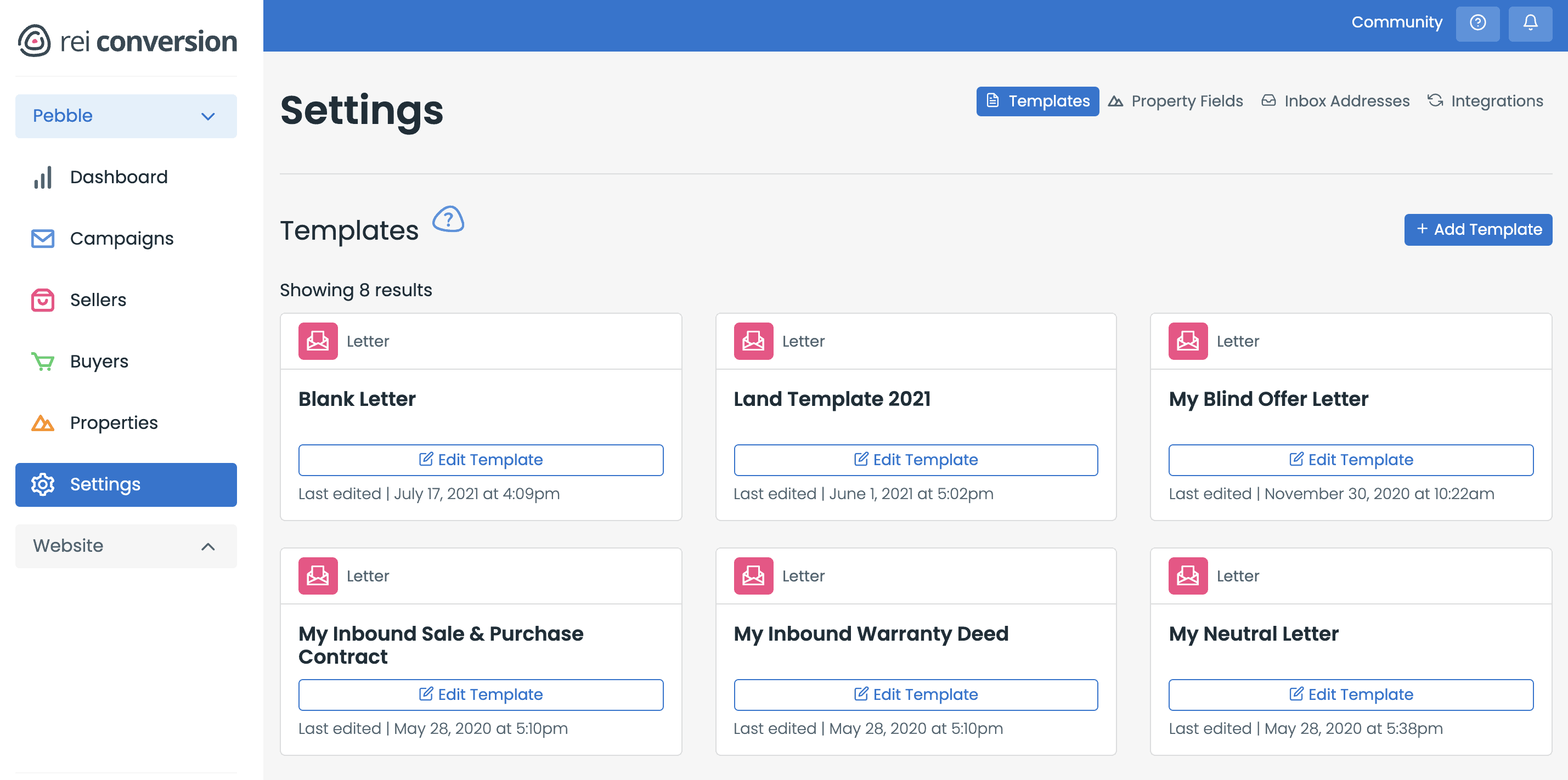Click the Buyers cart icon
Screen dimensions: 1568x780
(43, 361)
